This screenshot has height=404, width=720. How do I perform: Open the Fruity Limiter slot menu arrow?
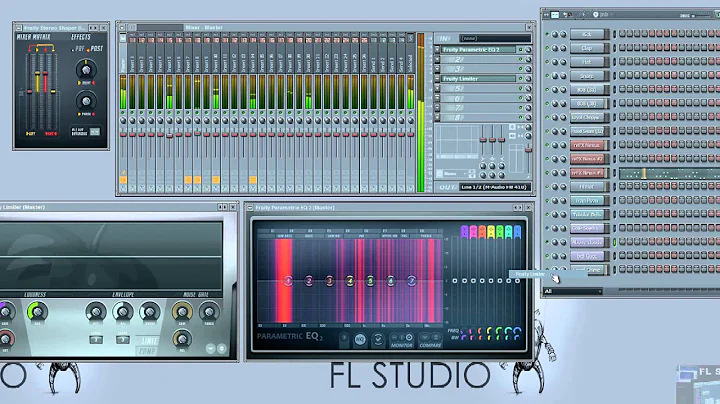(x=438, y=79)
